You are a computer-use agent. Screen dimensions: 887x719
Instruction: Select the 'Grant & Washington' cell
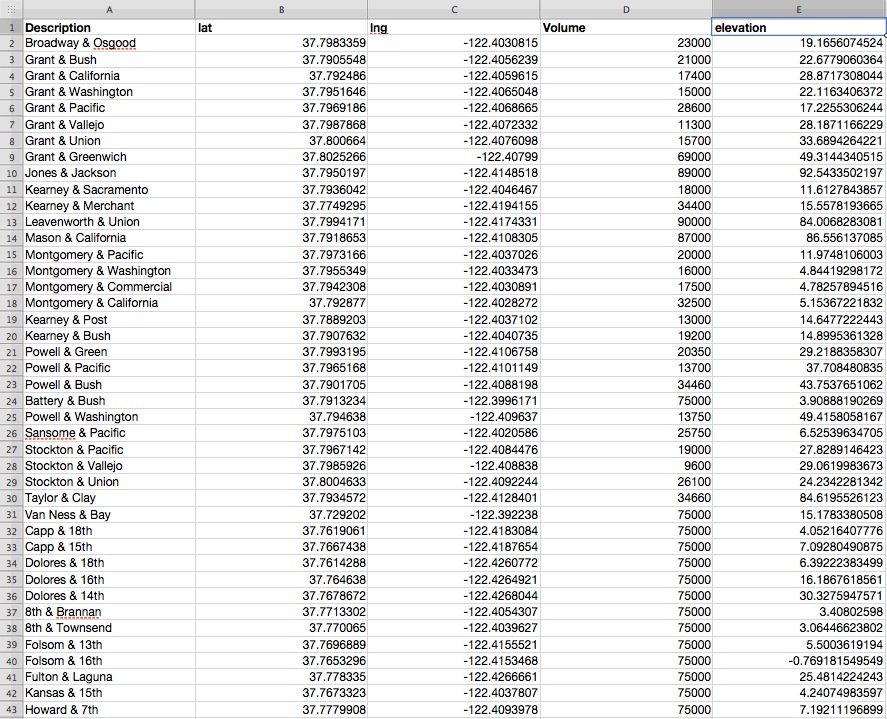[109, 92]
